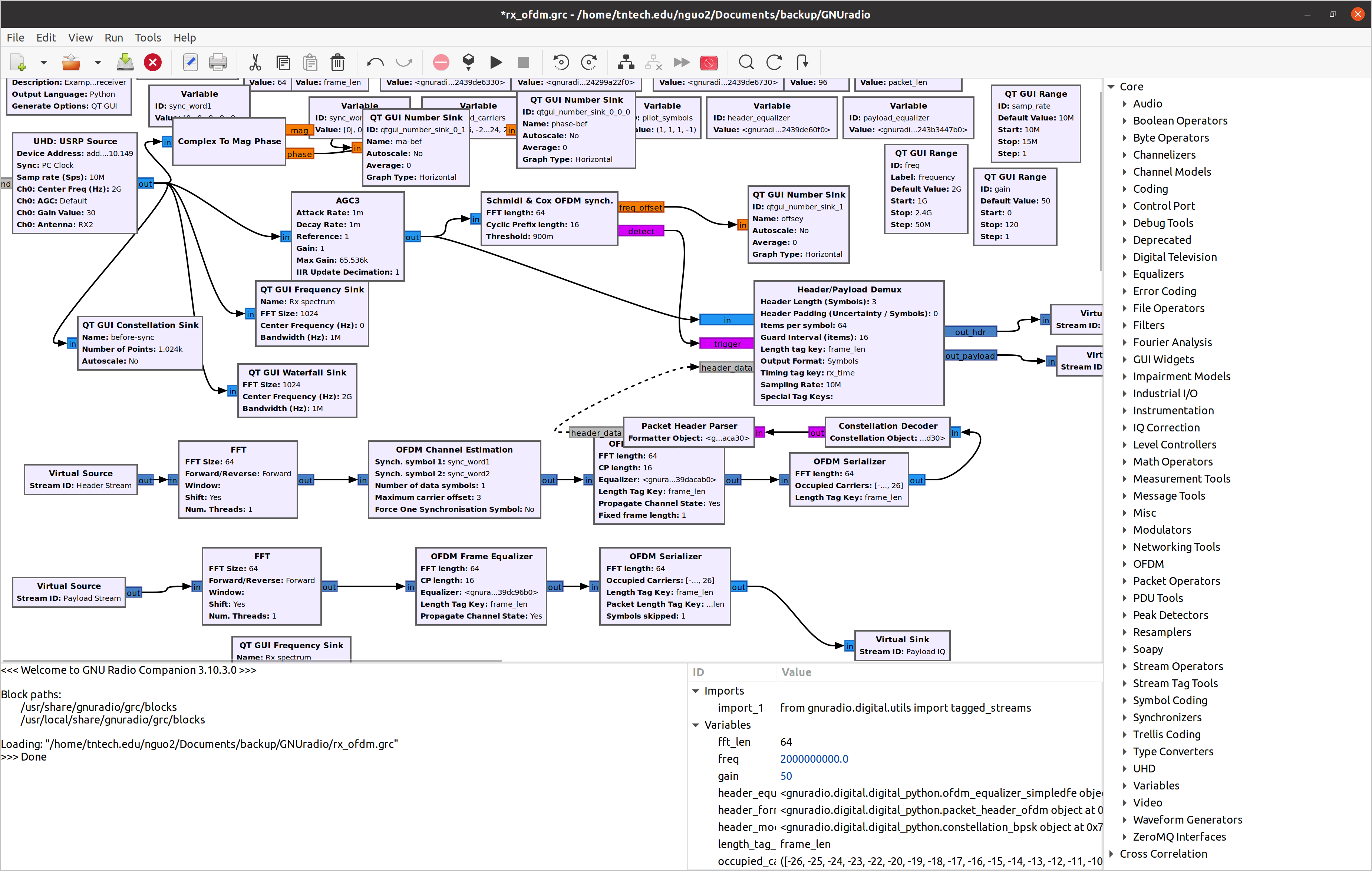Expand the UHD category
This screenshot has height=871, width=1372.
(1124, 768)
